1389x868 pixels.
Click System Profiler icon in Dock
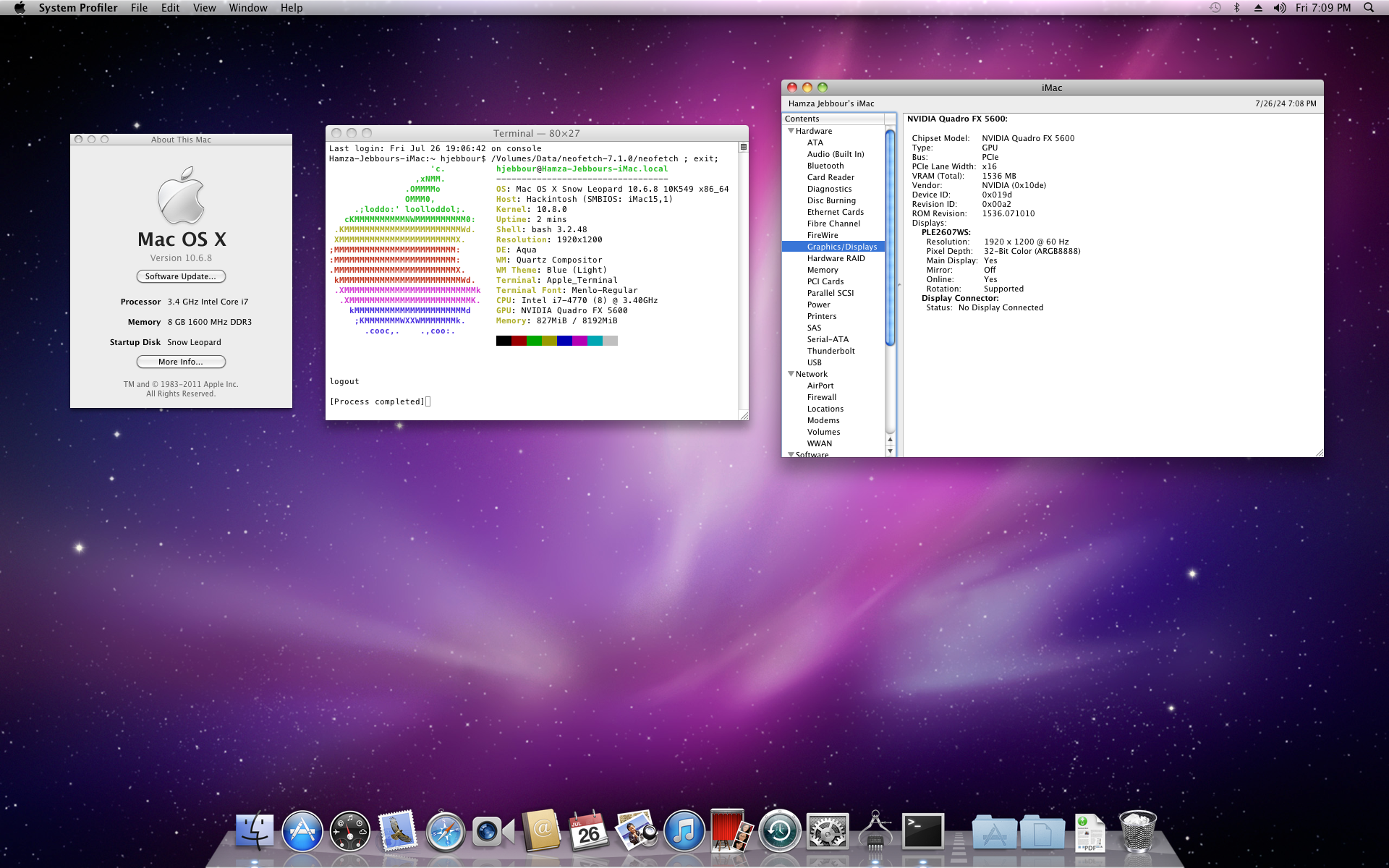tap(875, 831)
